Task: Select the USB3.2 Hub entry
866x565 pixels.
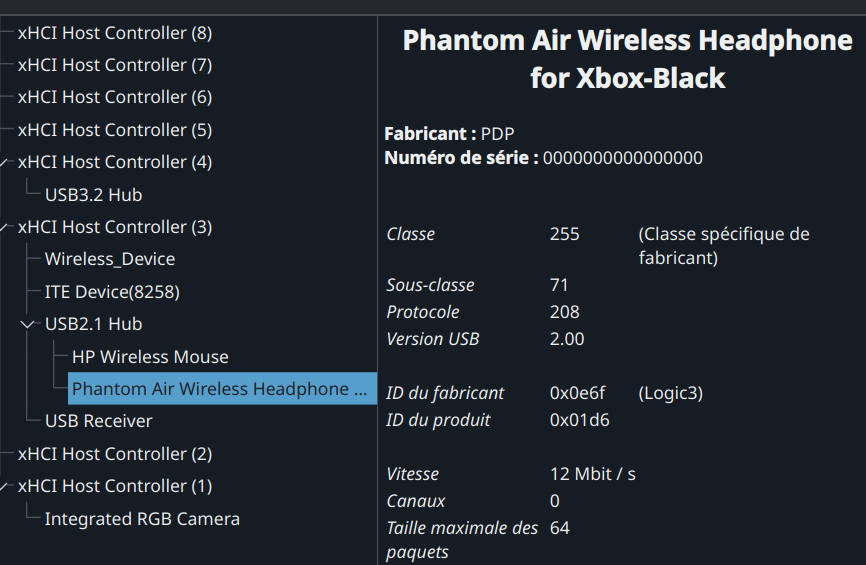Action: click(x=93, y=195)
